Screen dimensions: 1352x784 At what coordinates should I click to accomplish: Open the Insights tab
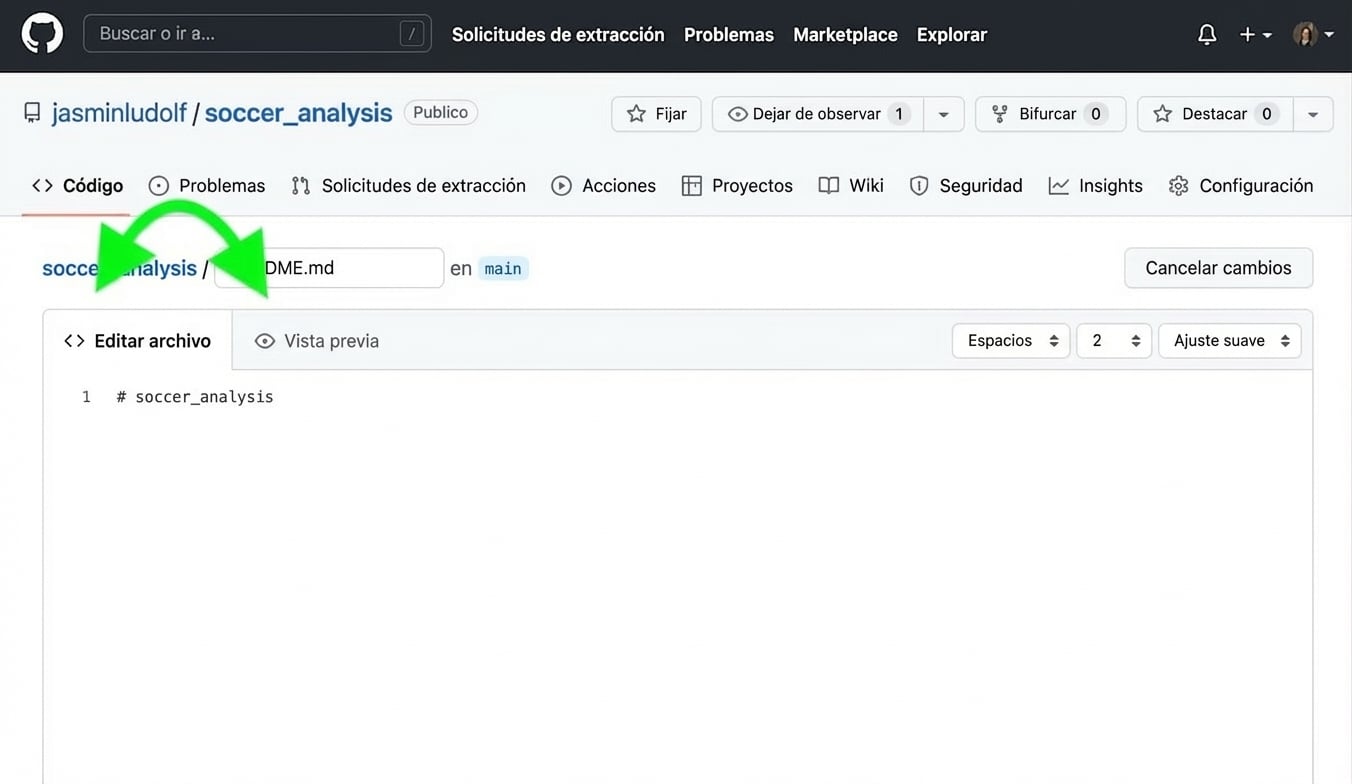tap(1096, 186)
